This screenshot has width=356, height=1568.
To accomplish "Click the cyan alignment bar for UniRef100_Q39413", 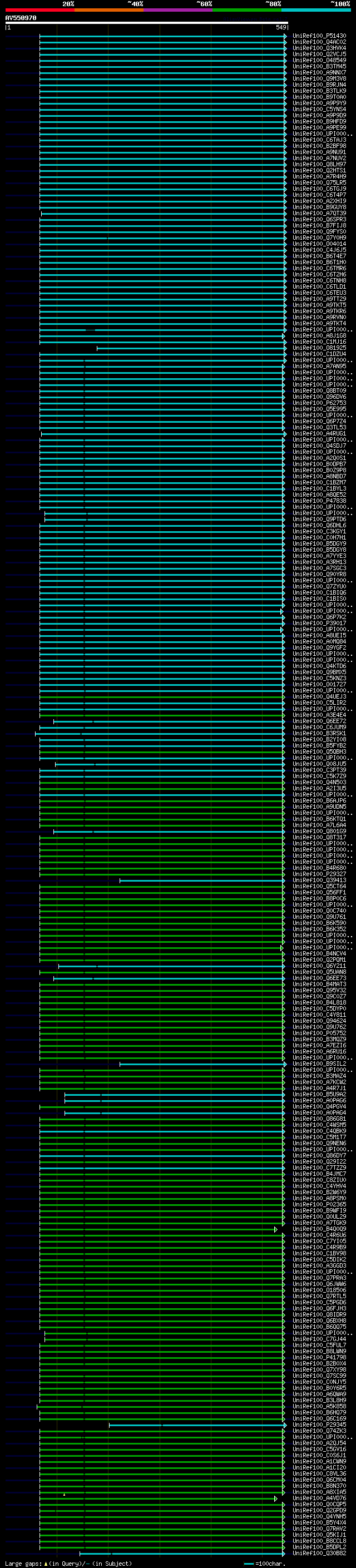I will 202,880.
